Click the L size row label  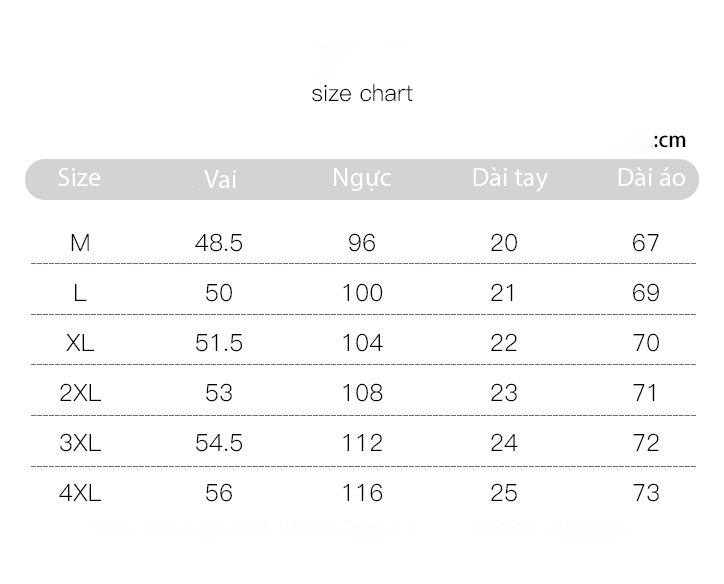[80, 293]
